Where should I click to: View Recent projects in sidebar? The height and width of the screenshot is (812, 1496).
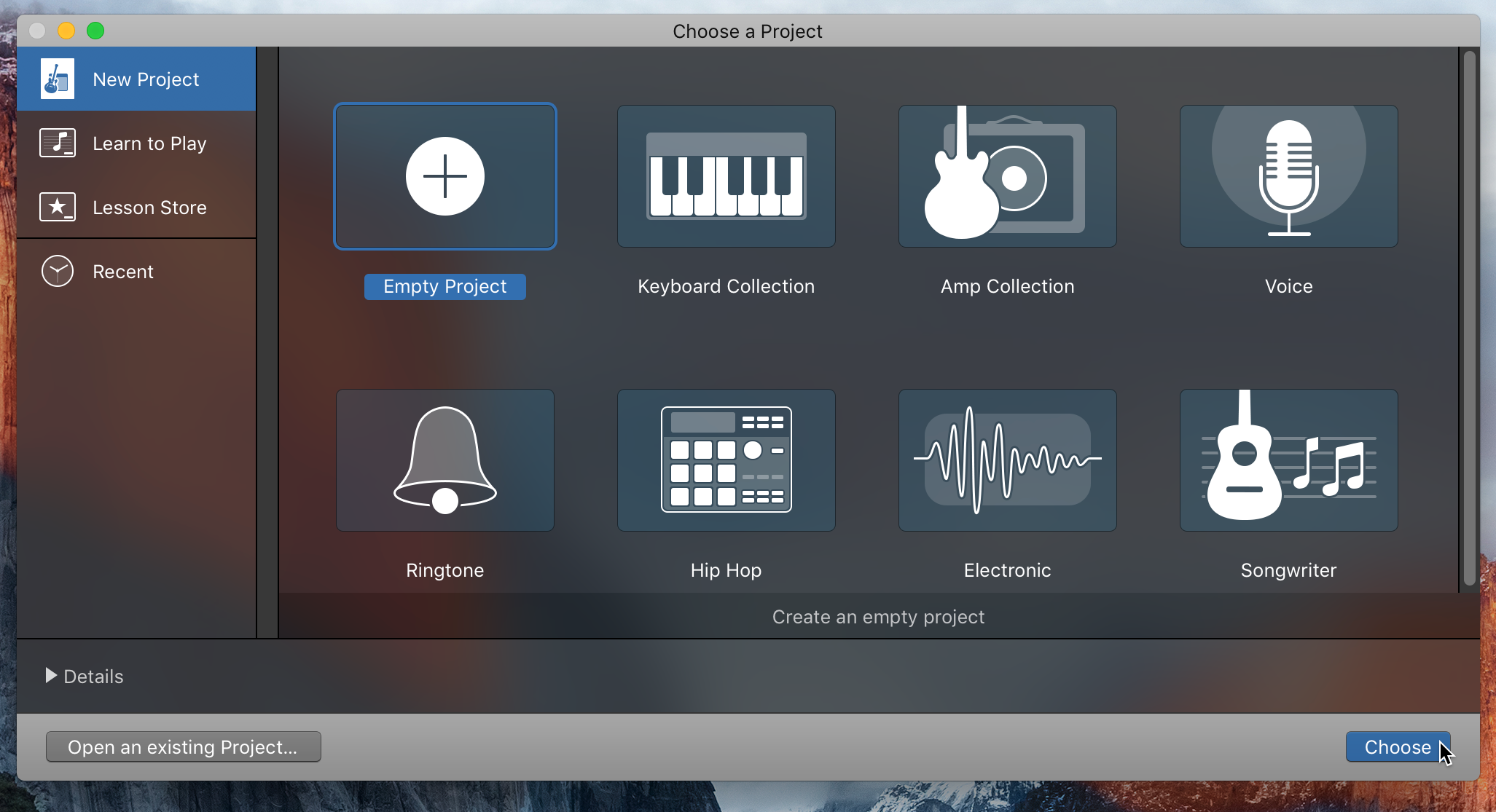120,271
